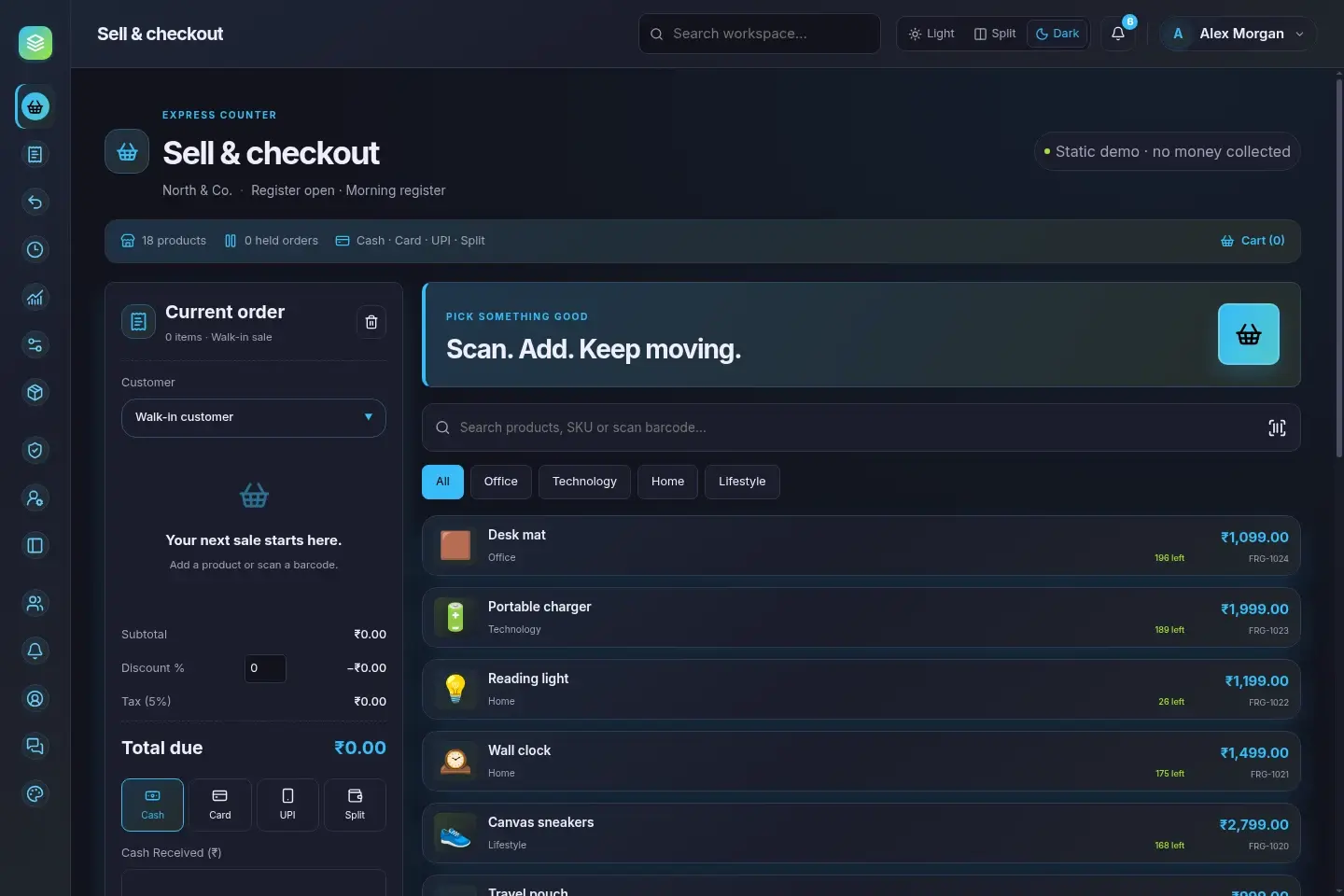Open the basket icon in the left sidebar
Image resolution: width=1344 pixels, height=896 pixels.
(x=35, y=106)
